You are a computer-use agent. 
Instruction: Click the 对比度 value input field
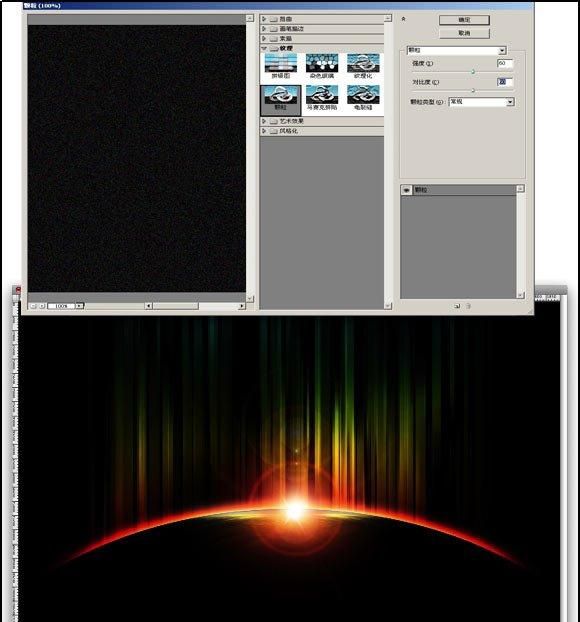[505, 82]
